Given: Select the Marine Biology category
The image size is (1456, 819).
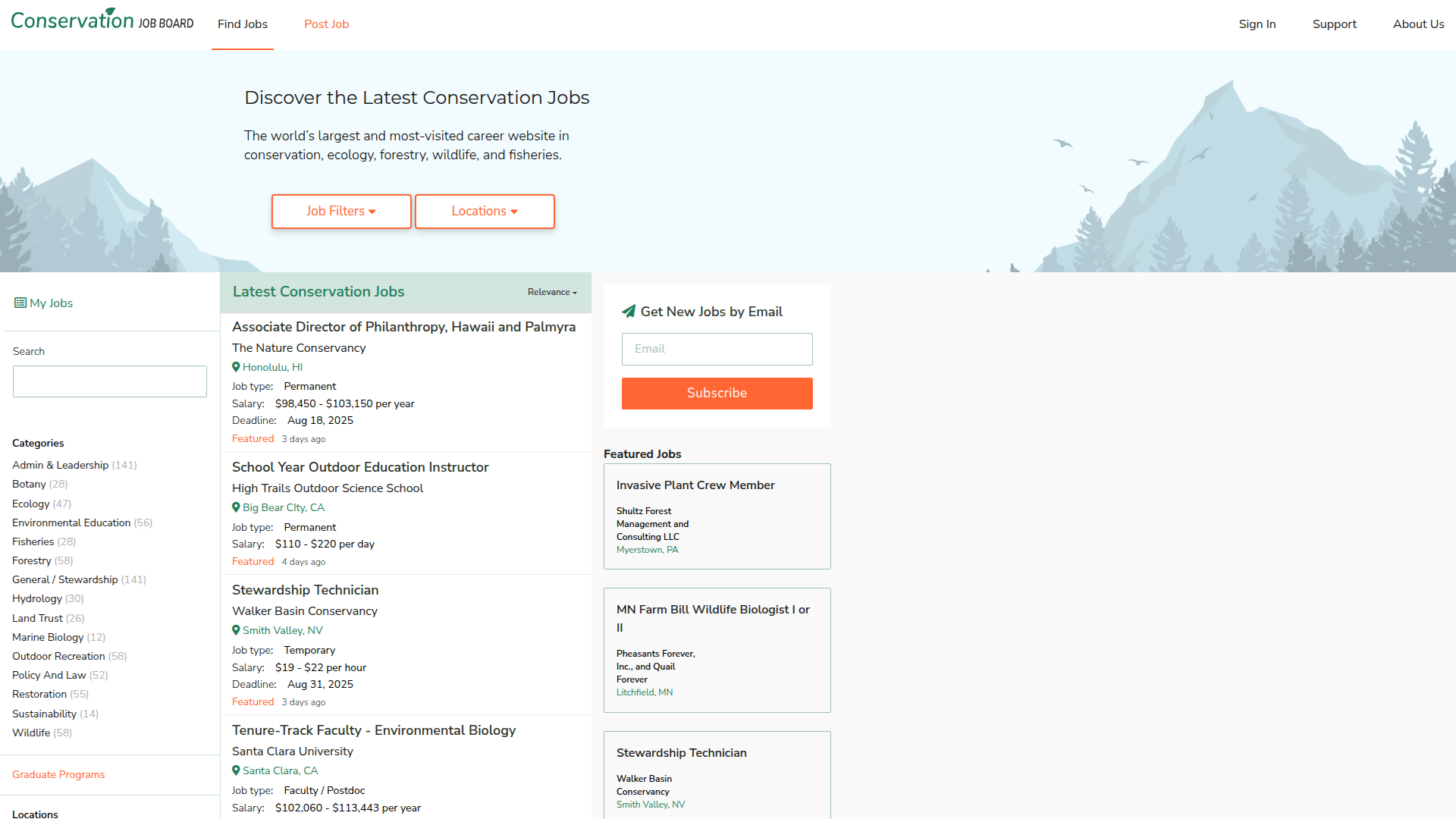Looking at the screenshot, I should [x=48, y=637].
